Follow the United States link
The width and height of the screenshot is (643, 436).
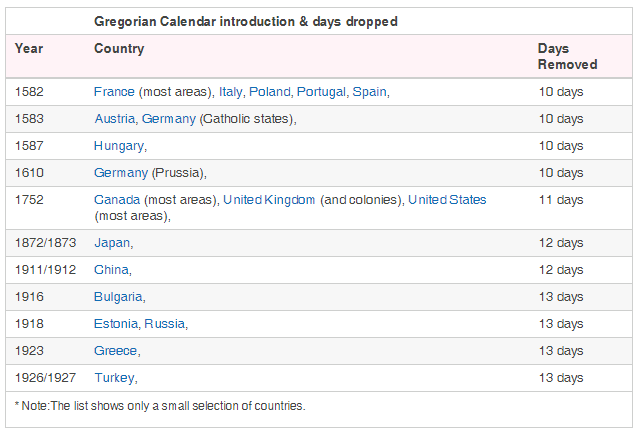tap(447, 200)
